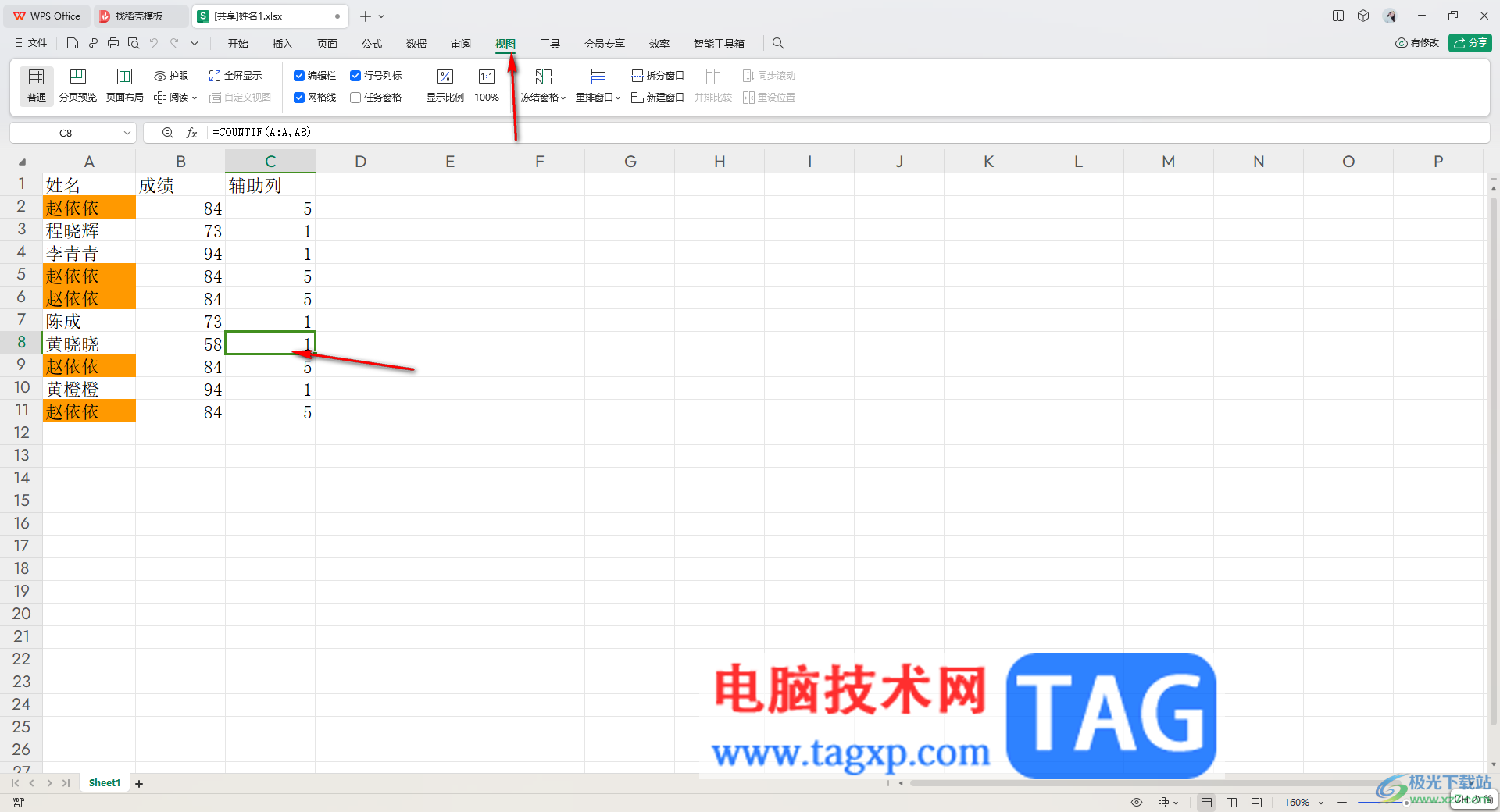Open Page Layout view (页面布局)
This screenshot has width=1500, height=812.
pyautogui.click(x=125, y=85)
